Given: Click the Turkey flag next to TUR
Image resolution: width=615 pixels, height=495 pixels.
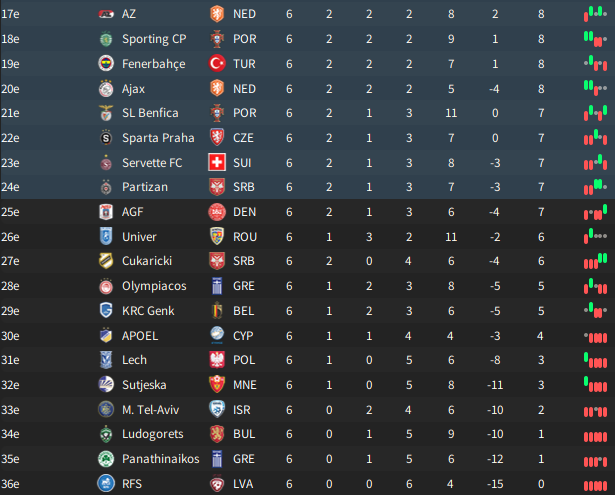Looking at the screenshot, I should (x=215, y=63).
